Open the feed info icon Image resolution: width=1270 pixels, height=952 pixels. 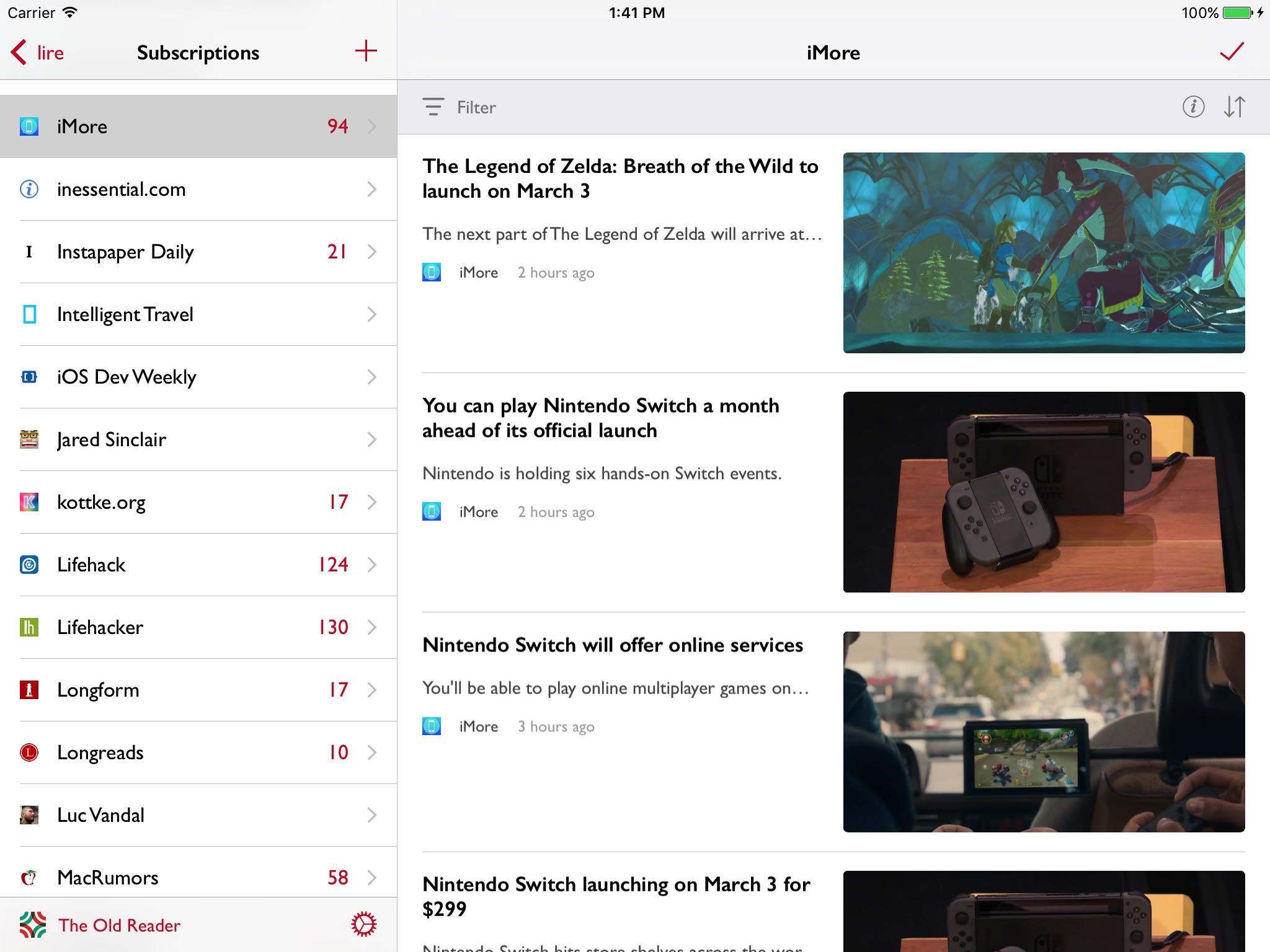(1193, 107)
